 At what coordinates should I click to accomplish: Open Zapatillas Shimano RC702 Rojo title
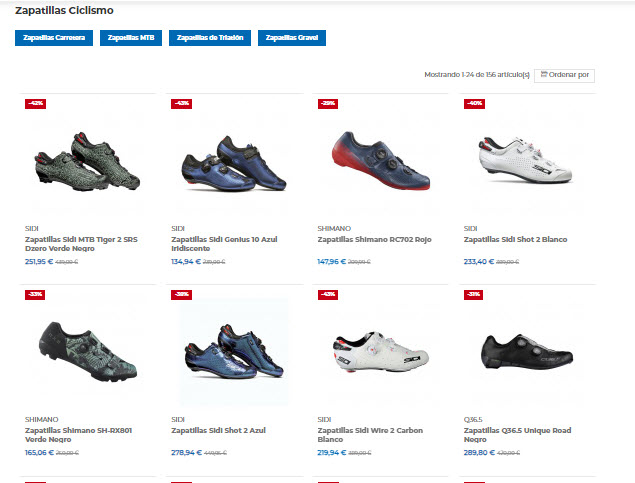tap(374, 239)
